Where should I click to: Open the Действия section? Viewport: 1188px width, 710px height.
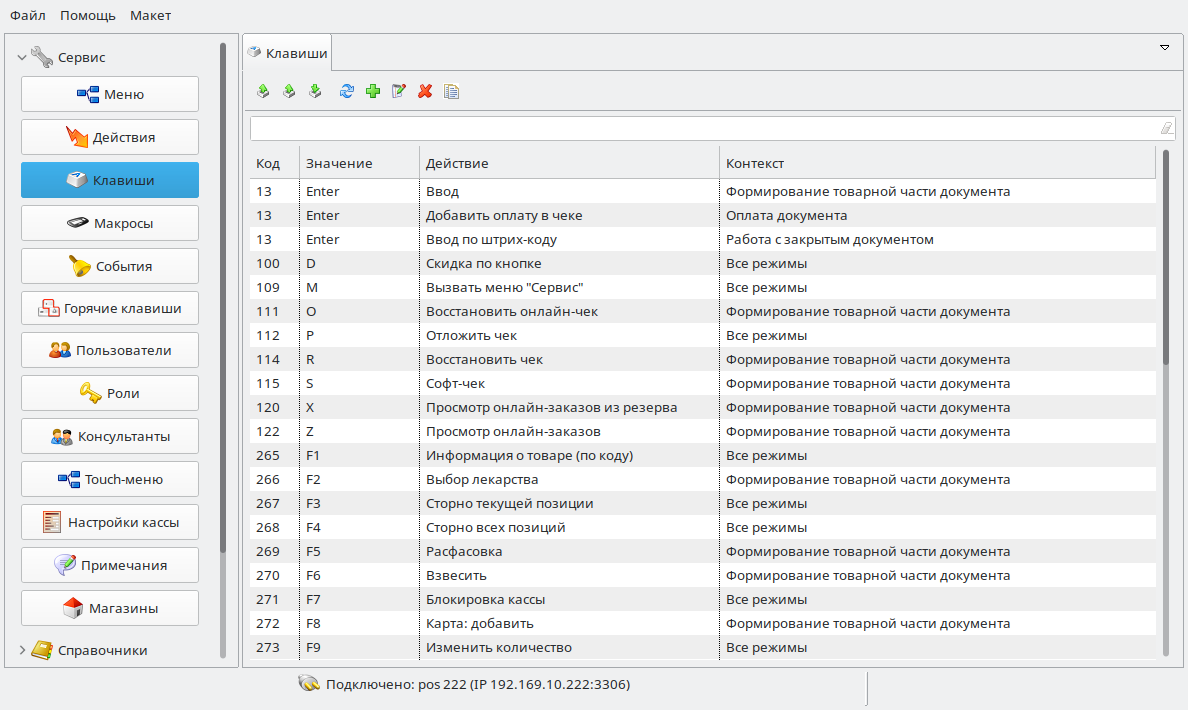click(110, 137)
